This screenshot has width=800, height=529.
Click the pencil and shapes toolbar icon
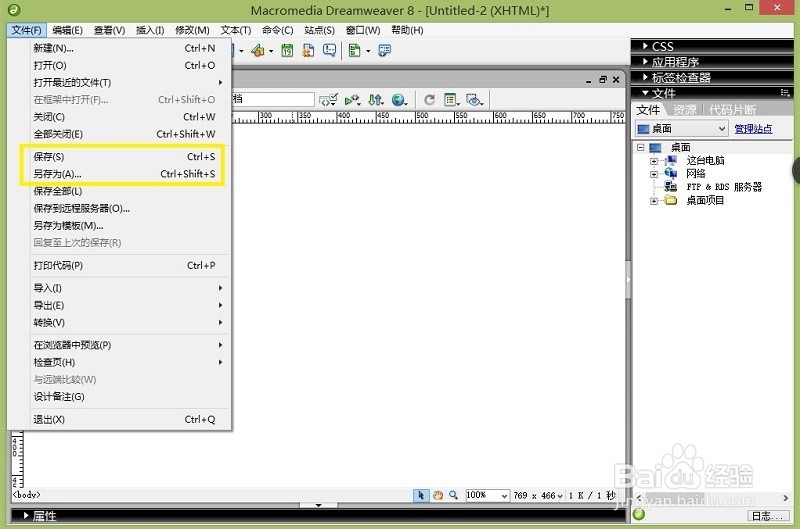pyautogui.click(x=258, y=51)
